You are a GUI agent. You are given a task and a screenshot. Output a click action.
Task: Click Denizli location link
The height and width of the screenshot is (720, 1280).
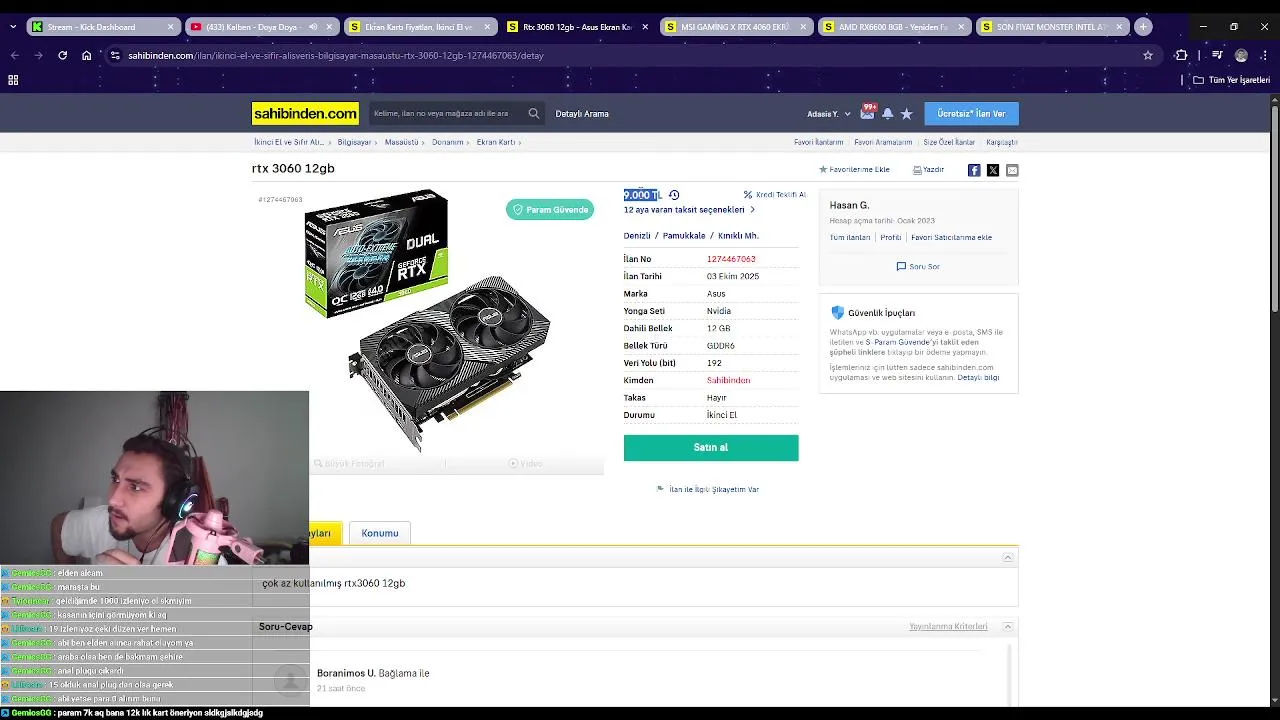(x=637, y=236)
